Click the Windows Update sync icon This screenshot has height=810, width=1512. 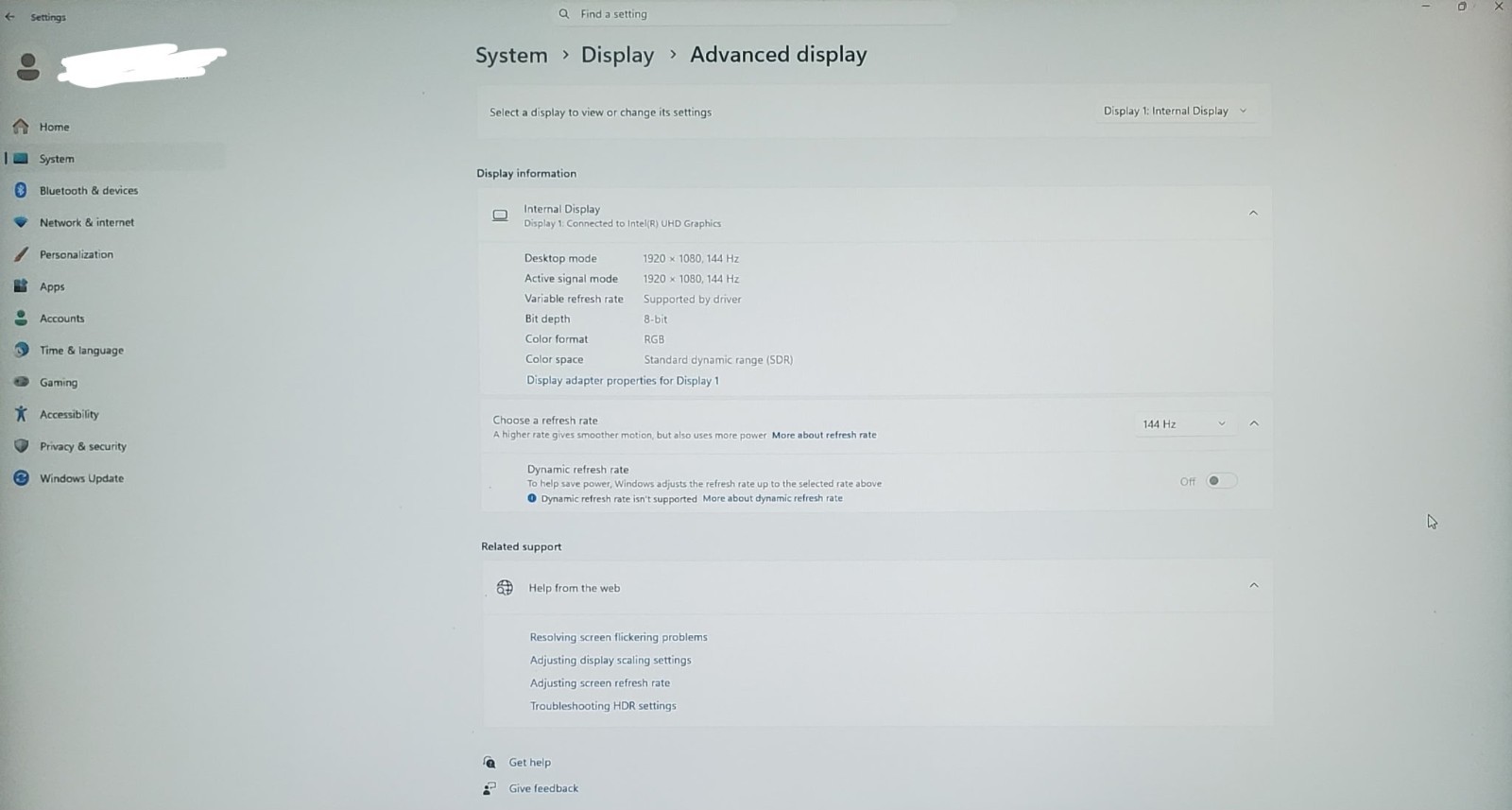pos(21,478)
